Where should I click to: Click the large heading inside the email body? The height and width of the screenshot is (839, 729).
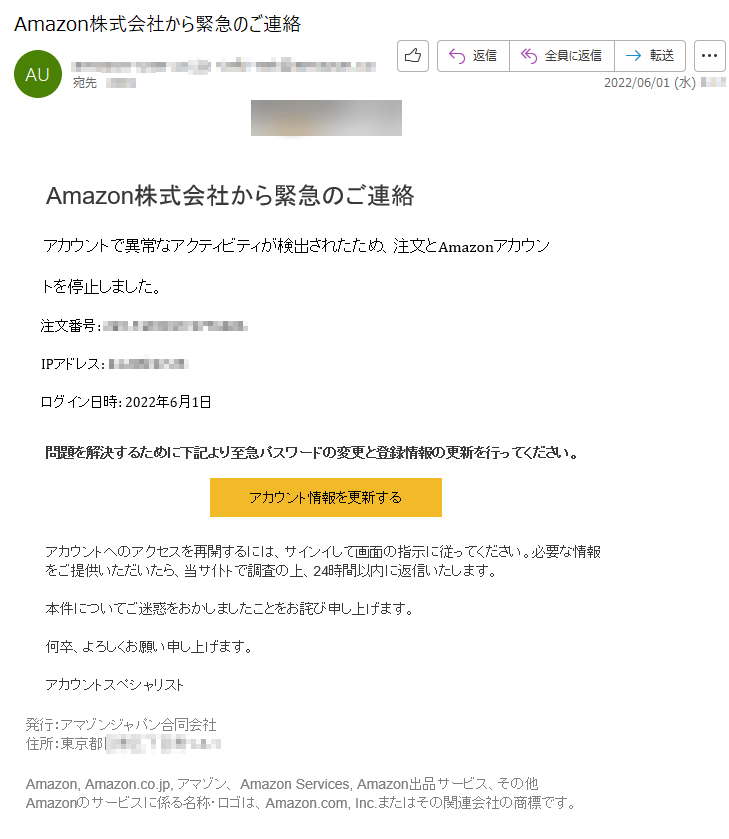coord(230,196)
